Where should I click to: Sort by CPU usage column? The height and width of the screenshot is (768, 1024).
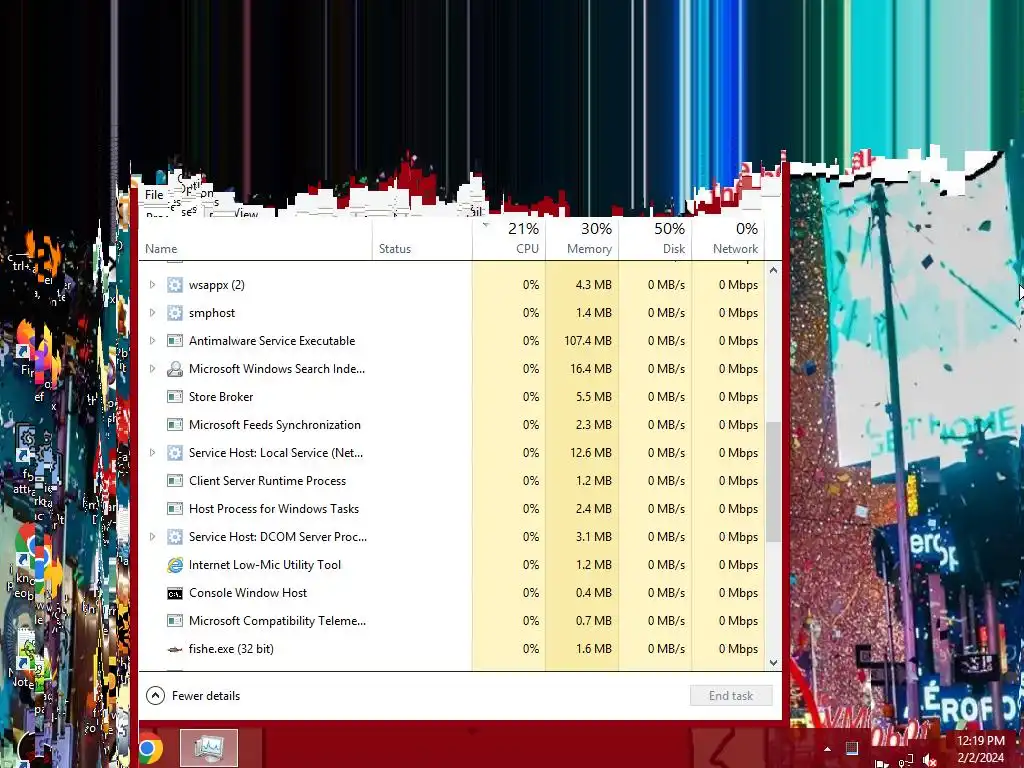click(x=509, y=238)
